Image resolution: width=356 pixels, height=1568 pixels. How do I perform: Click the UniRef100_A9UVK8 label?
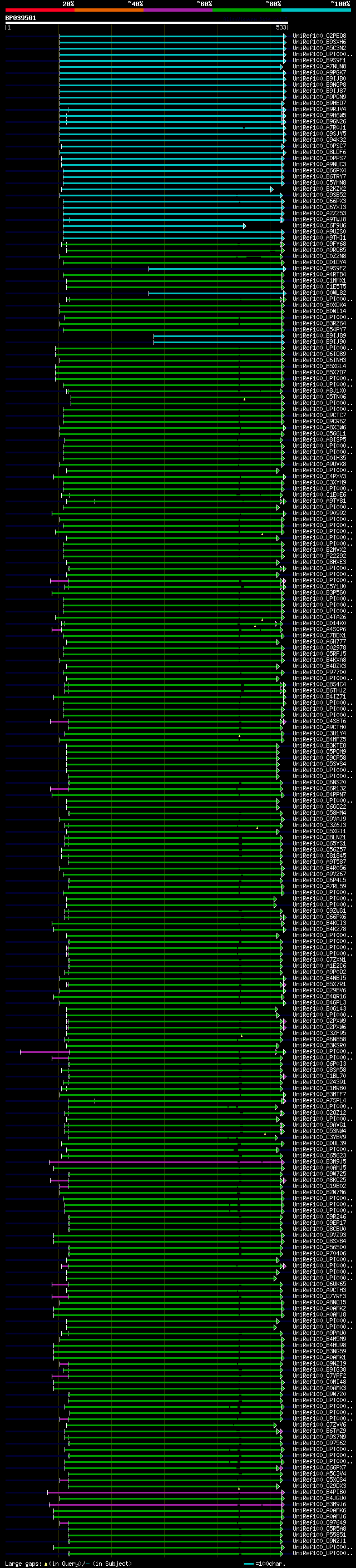click(319, 464)
